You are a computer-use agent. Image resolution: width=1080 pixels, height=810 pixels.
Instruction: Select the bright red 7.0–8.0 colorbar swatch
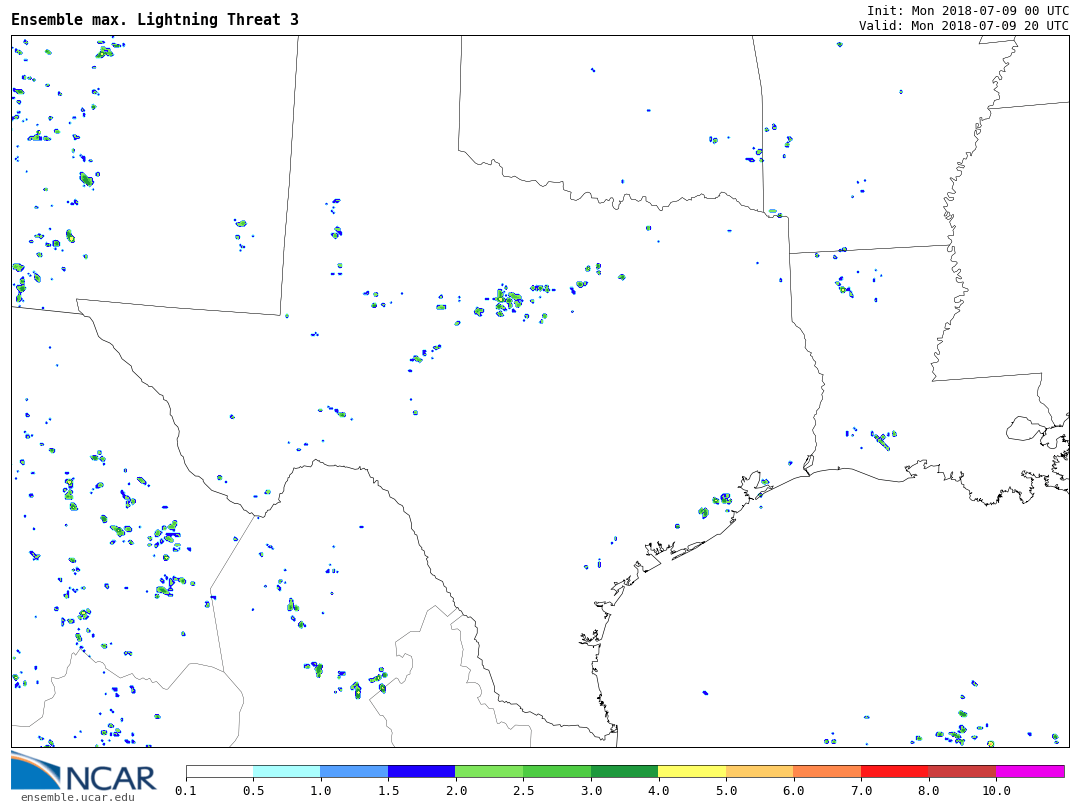click(x=894, y=771)
